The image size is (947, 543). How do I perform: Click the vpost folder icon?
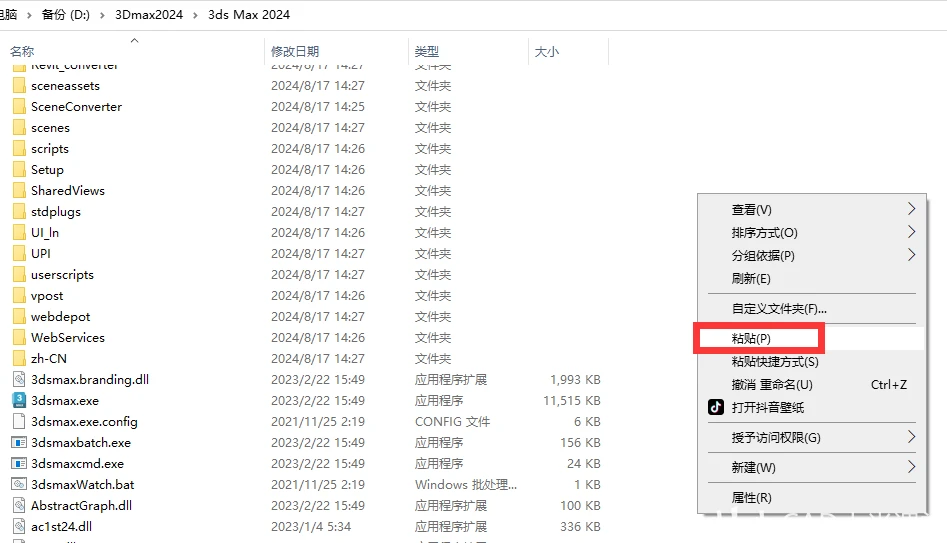pos(19,296)
